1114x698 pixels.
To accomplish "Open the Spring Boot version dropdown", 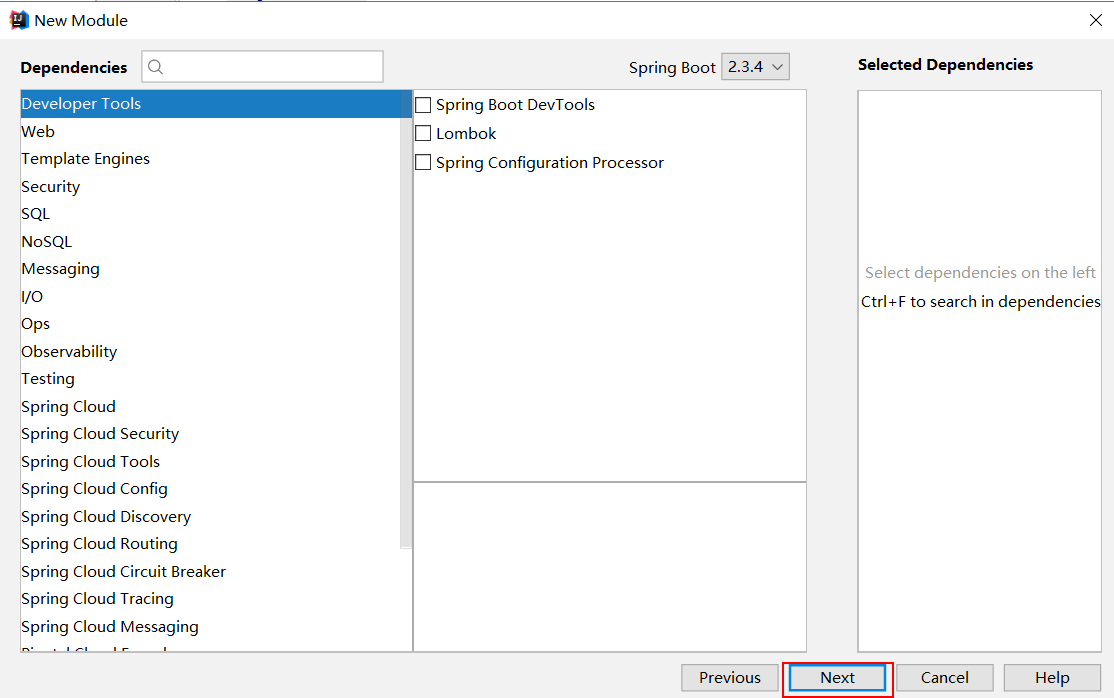I will (755, 67).
